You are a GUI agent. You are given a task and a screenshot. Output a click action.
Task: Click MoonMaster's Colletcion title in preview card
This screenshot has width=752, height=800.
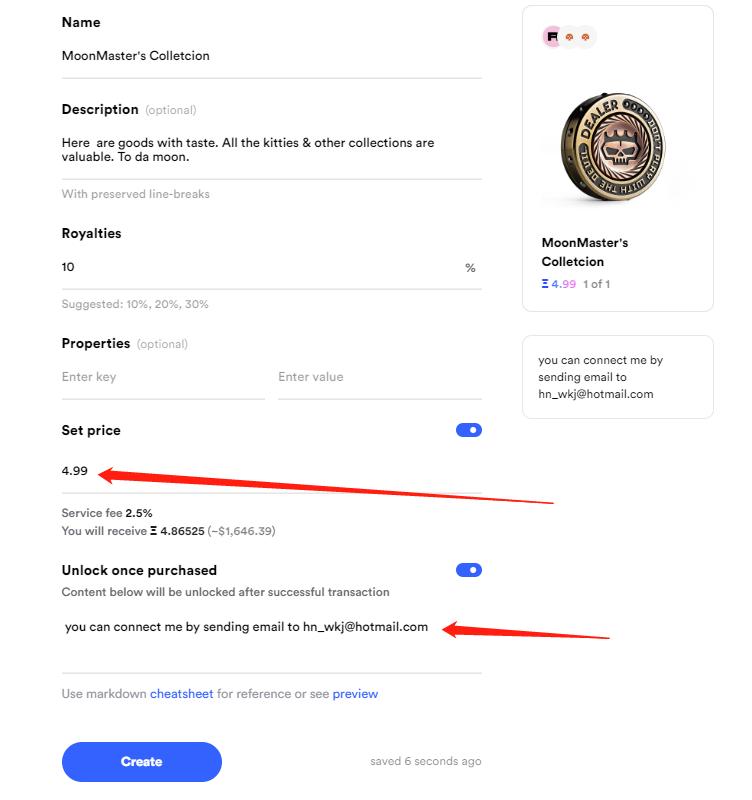(585, 252)
